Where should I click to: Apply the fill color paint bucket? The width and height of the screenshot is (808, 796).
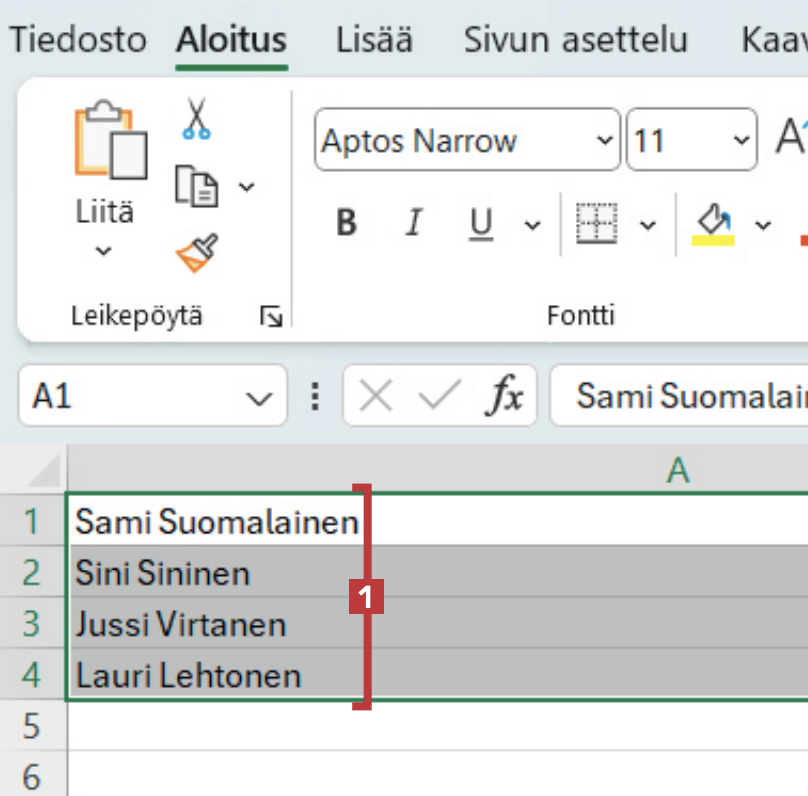pyautogui.click(x=713, y=223)
